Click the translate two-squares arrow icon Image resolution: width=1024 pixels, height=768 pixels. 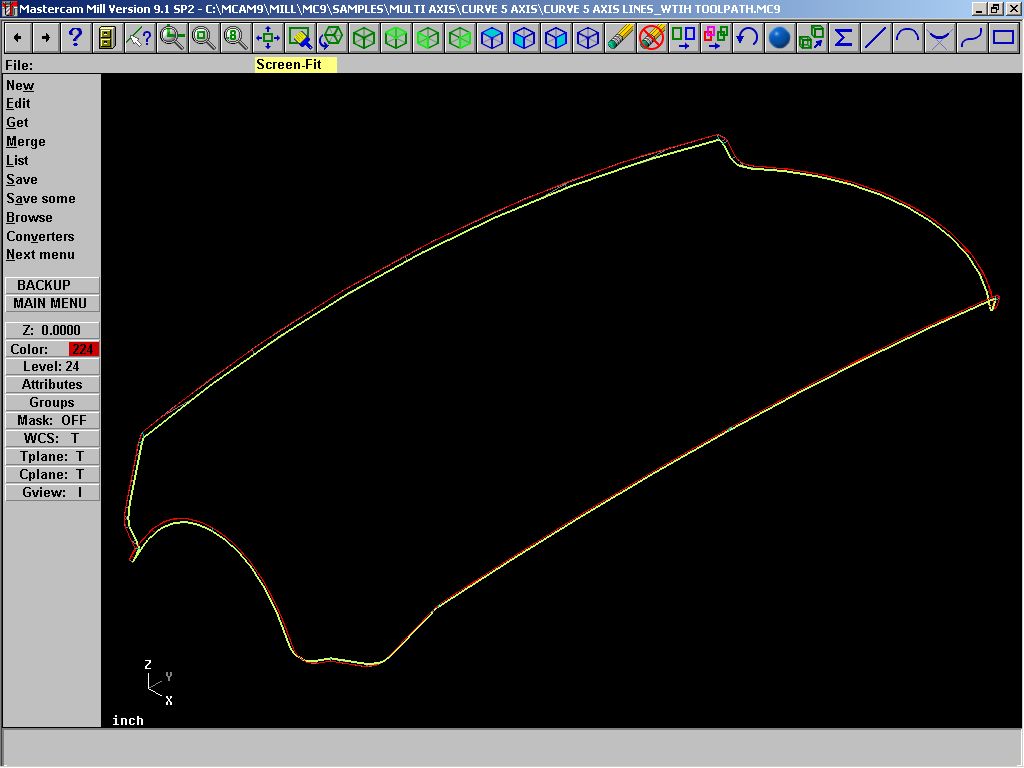(684, 38)
